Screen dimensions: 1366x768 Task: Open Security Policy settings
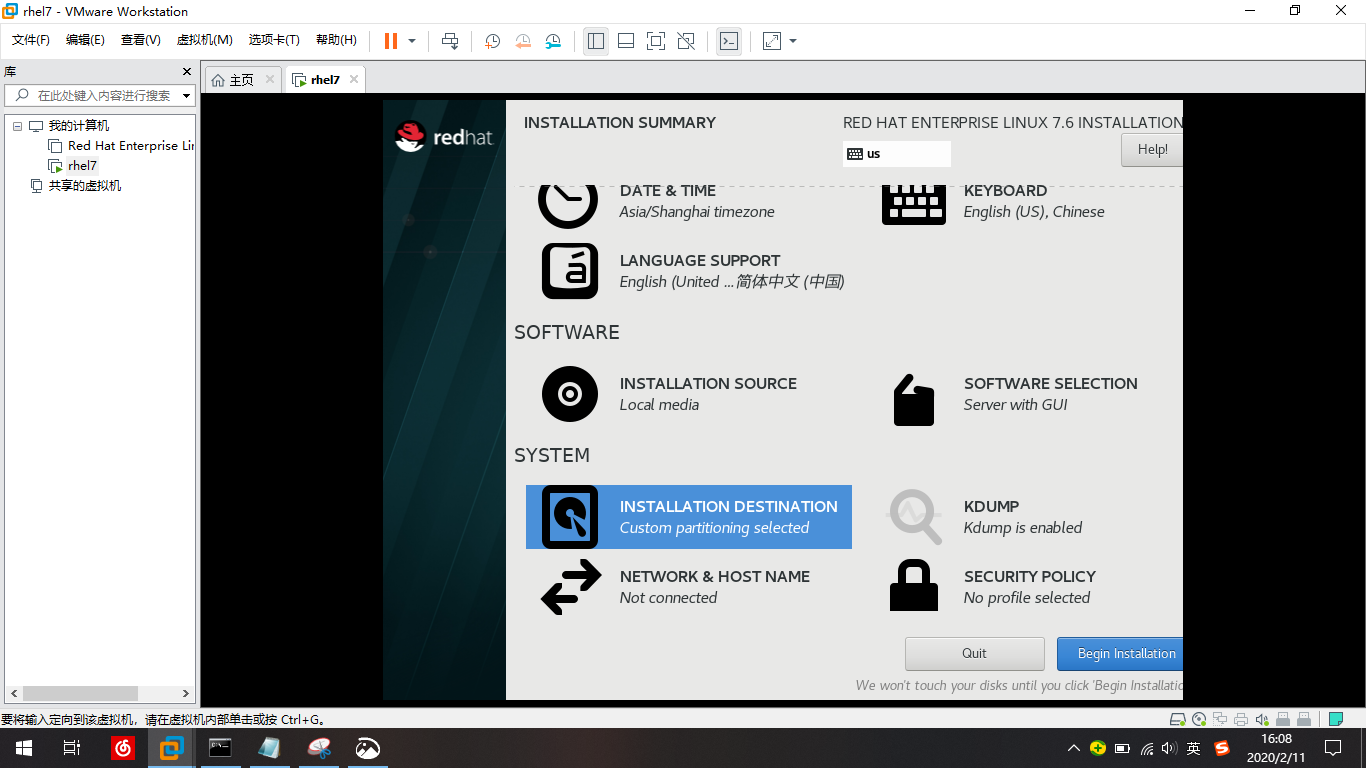[992, 587]
